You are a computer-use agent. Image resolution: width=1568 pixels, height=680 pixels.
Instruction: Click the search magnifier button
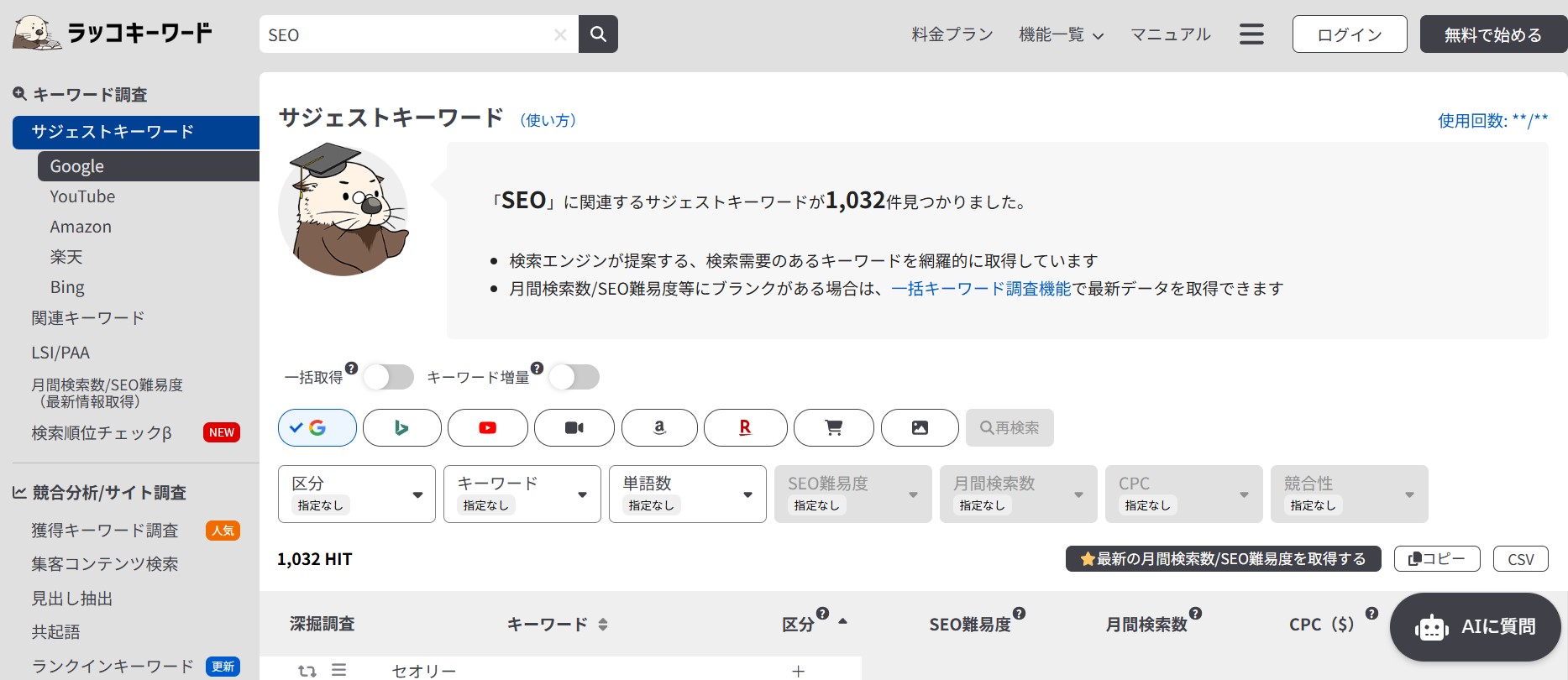[x=598, y=34]
